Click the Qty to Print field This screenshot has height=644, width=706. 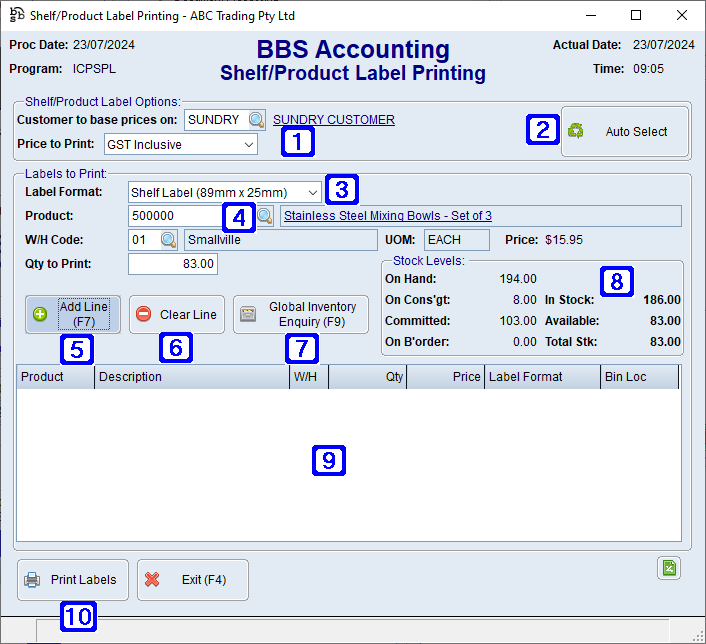point(173,264)
